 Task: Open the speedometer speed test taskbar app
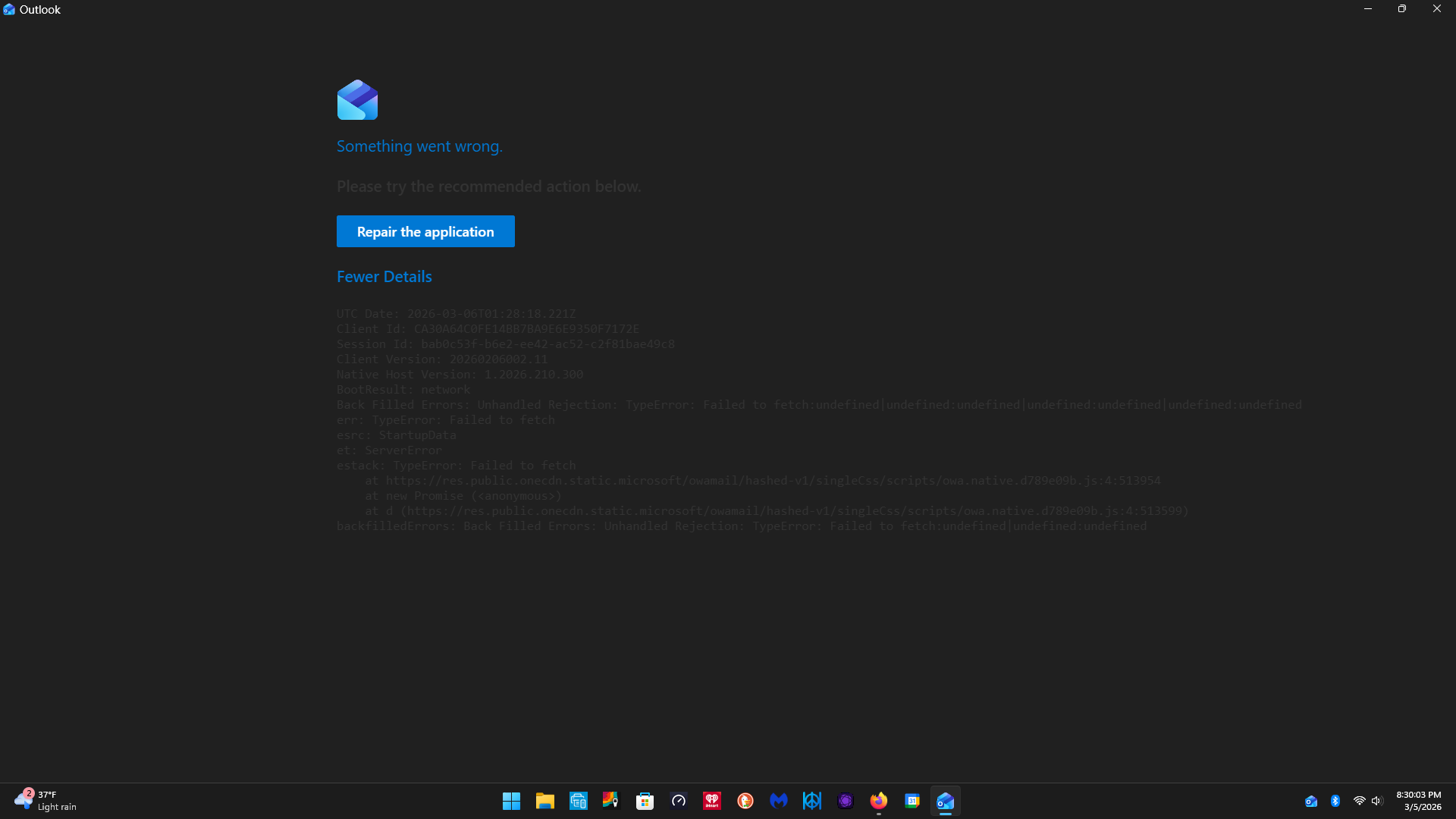(x=678, y=801)
